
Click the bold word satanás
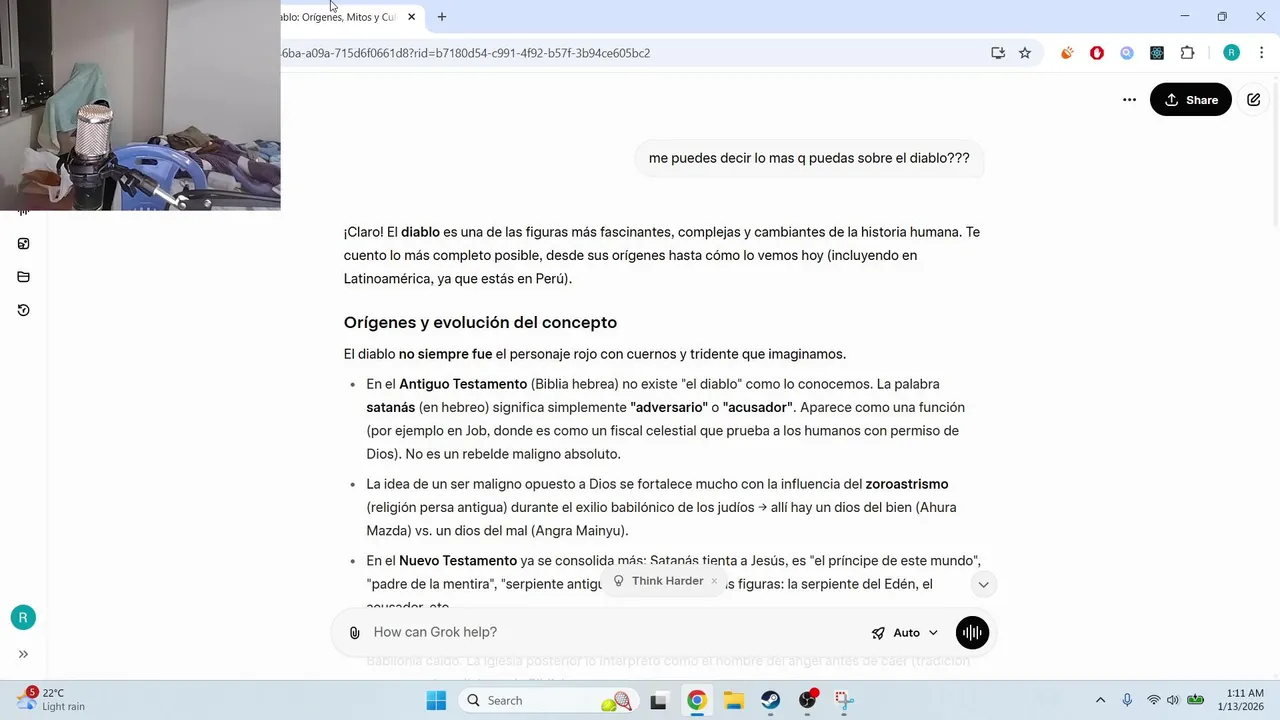[390, 407]
